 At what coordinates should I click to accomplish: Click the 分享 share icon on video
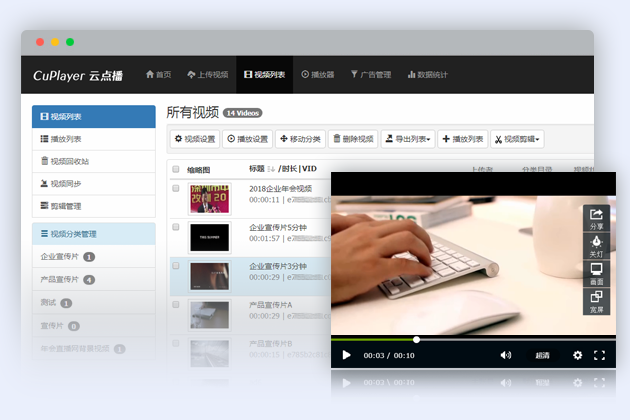click(596, 218)
